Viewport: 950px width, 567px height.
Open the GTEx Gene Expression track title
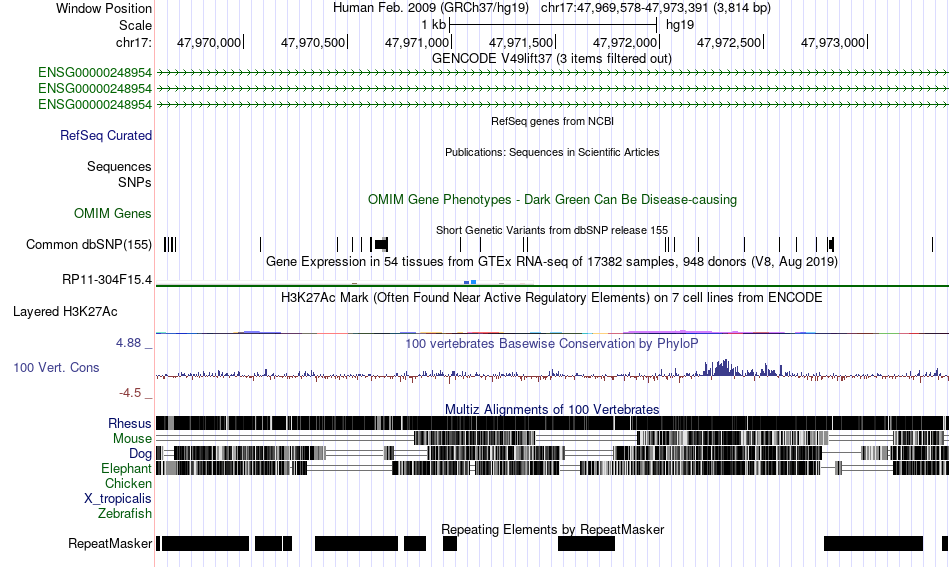pos(552,262)
